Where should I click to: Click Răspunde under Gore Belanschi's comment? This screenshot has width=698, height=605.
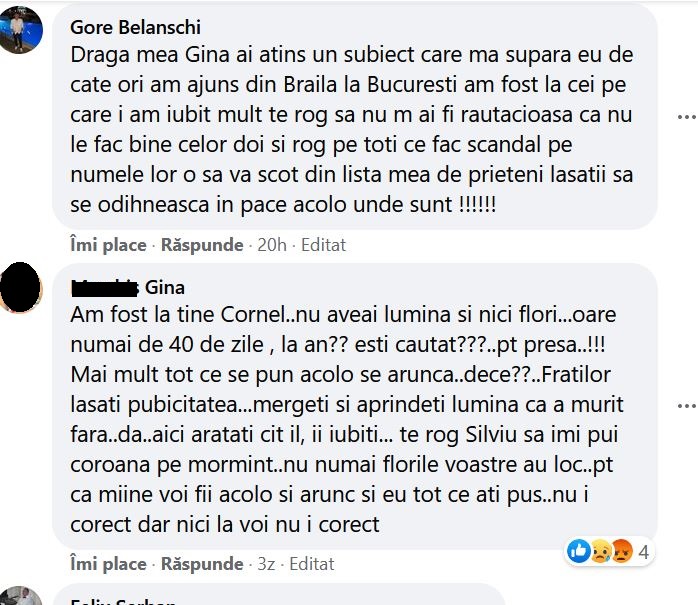coord(202,244)
